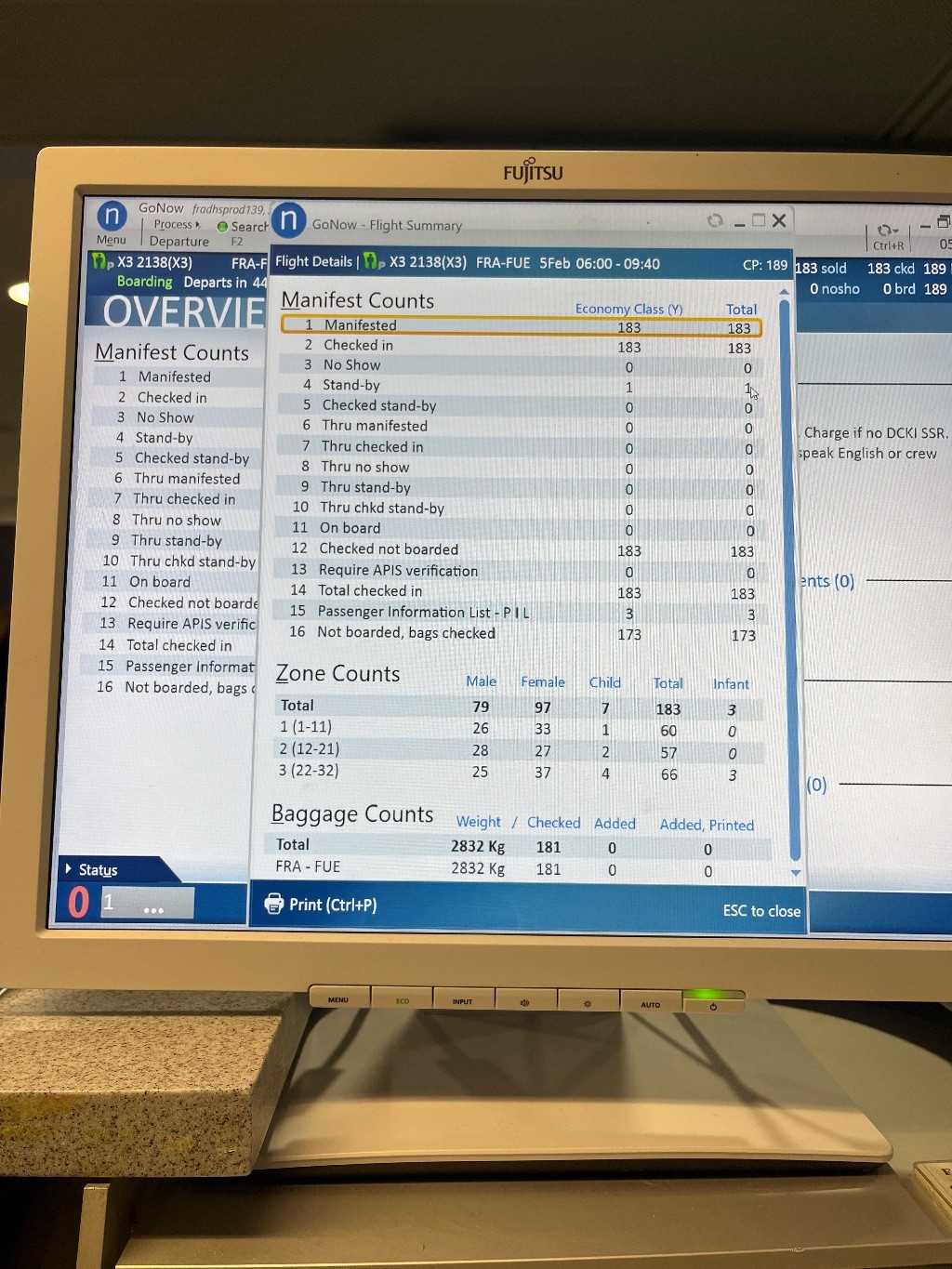
Task: Select the Checked not boarded row
Action: coord(521,549)
